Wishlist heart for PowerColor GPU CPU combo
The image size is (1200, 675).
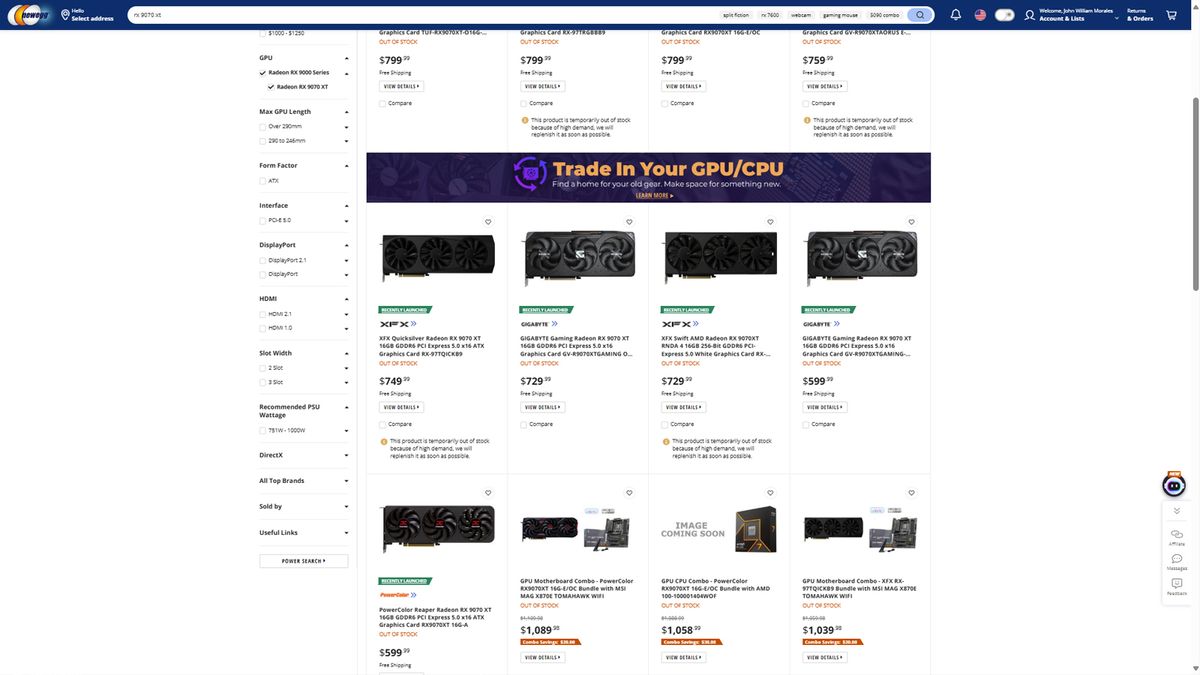pos(770,493)
